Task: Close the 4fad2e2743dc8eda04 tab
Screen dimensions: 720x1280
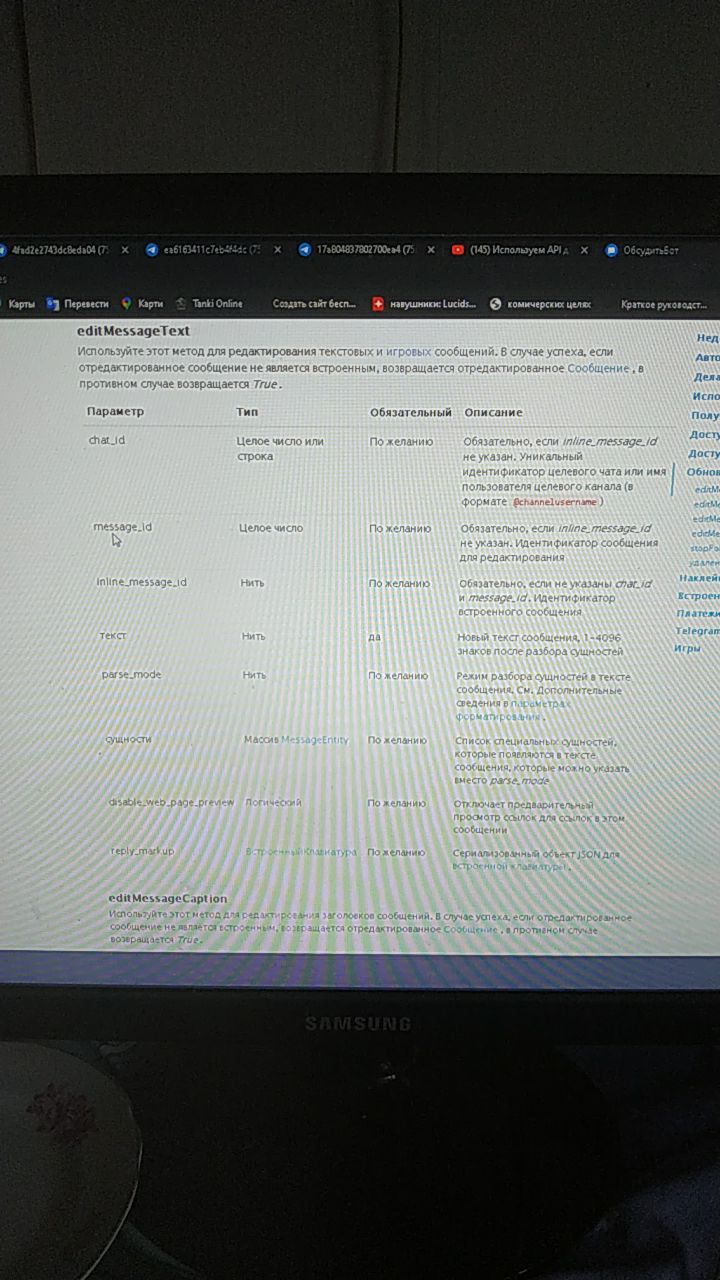Action: 125,250
